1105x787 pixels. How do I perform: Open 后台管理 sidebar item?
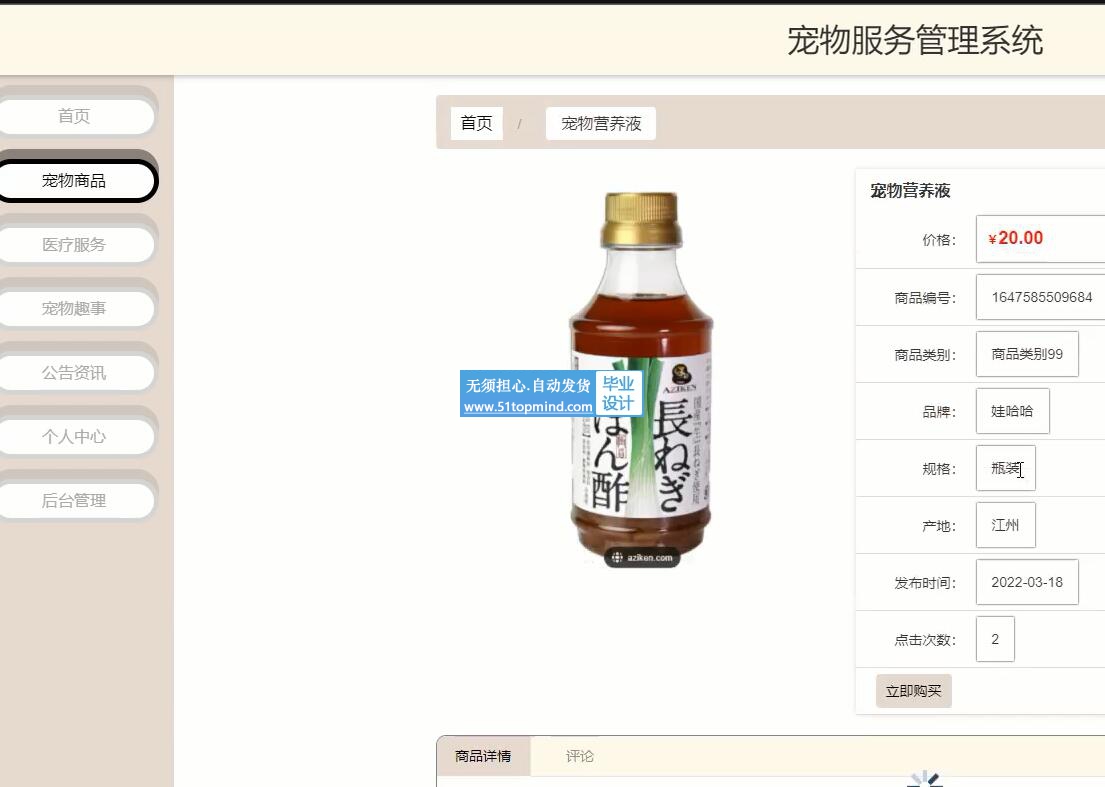(x=75, y=501)
